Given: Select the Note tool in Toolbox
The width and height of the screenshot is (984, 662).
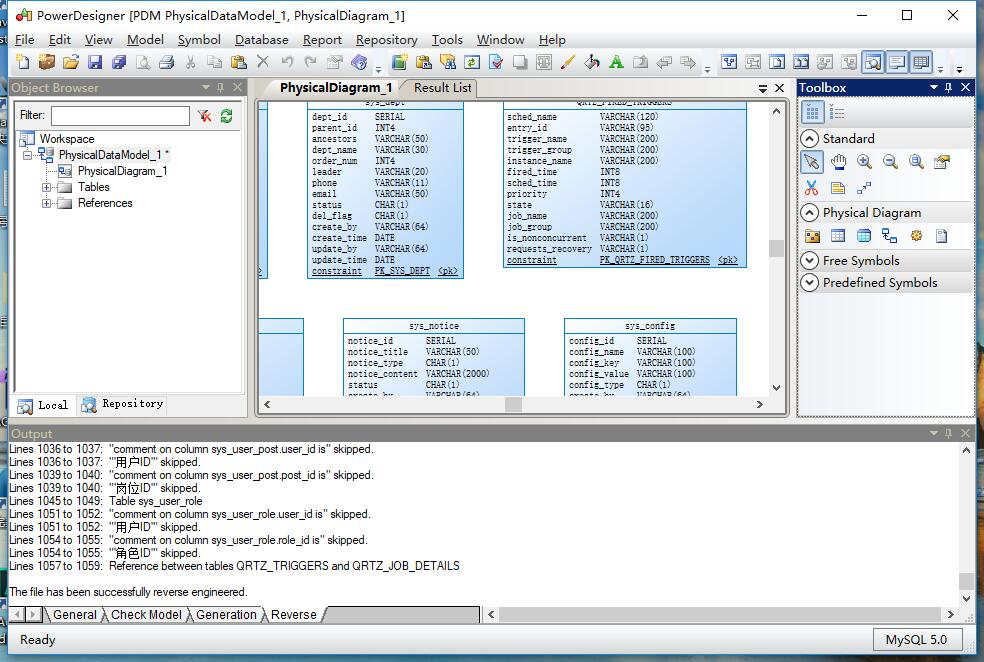Looking at the screenshot, I should tap(838, 188).
